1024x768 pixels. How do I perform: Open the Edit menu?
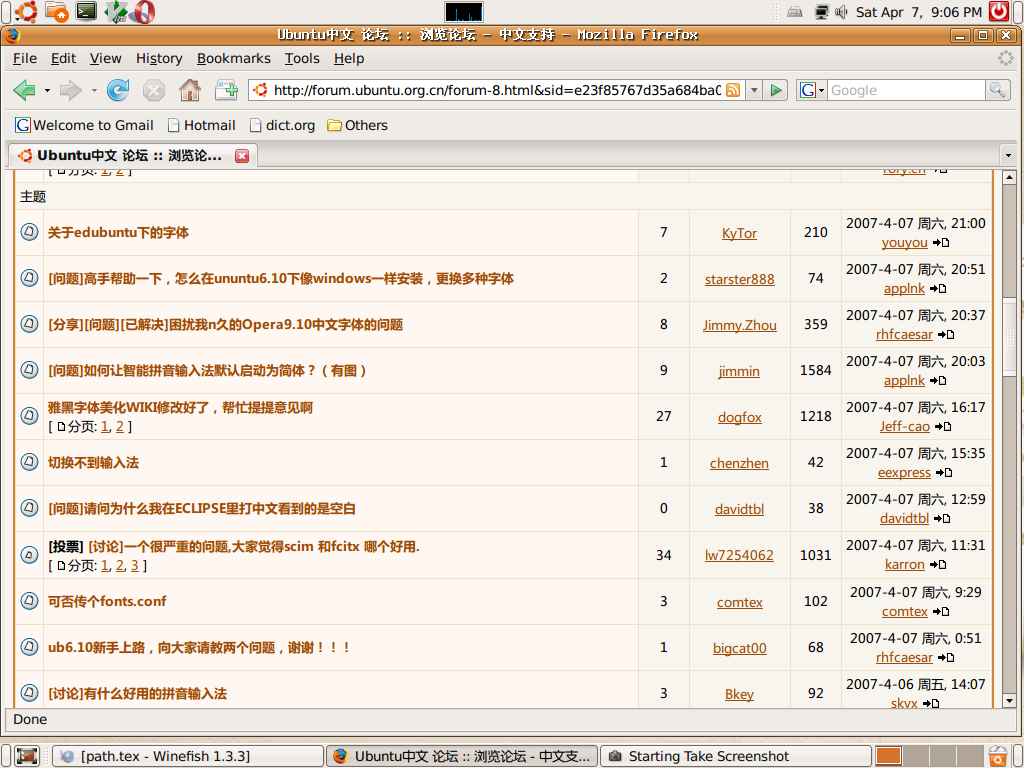(63, 59)
